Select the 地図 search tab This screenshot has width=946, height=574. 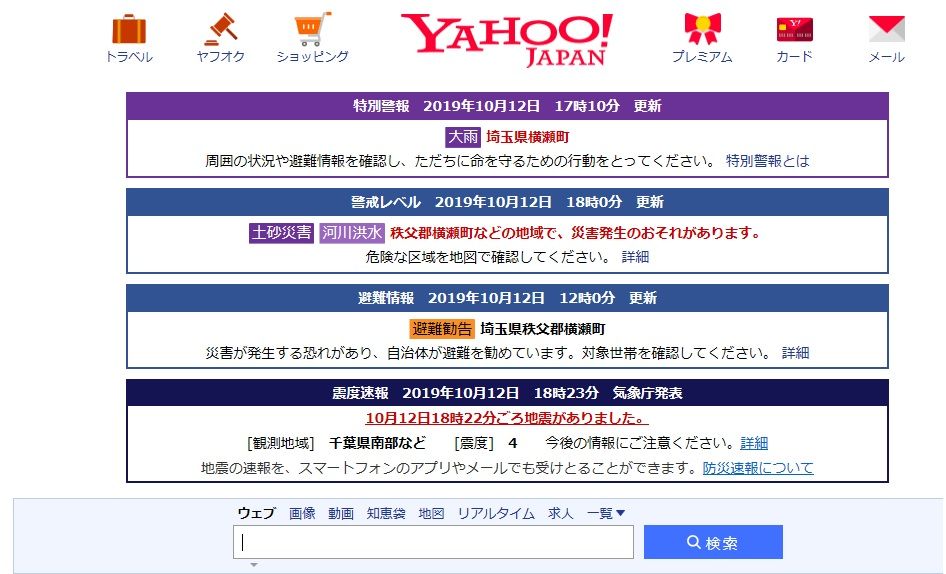(x=431, y=514)
